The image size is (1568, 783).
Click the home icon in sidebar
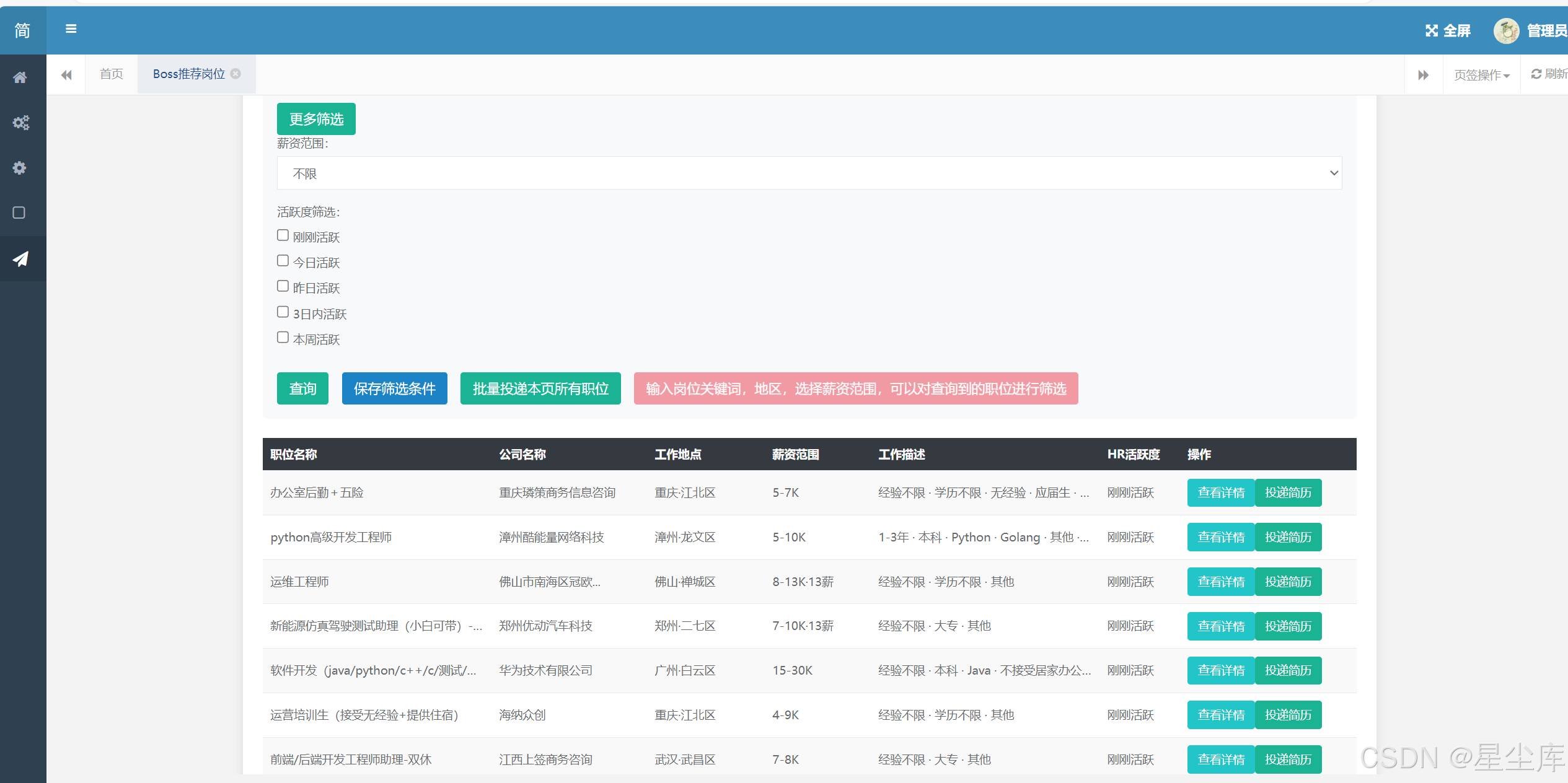(x=20, y=77)
